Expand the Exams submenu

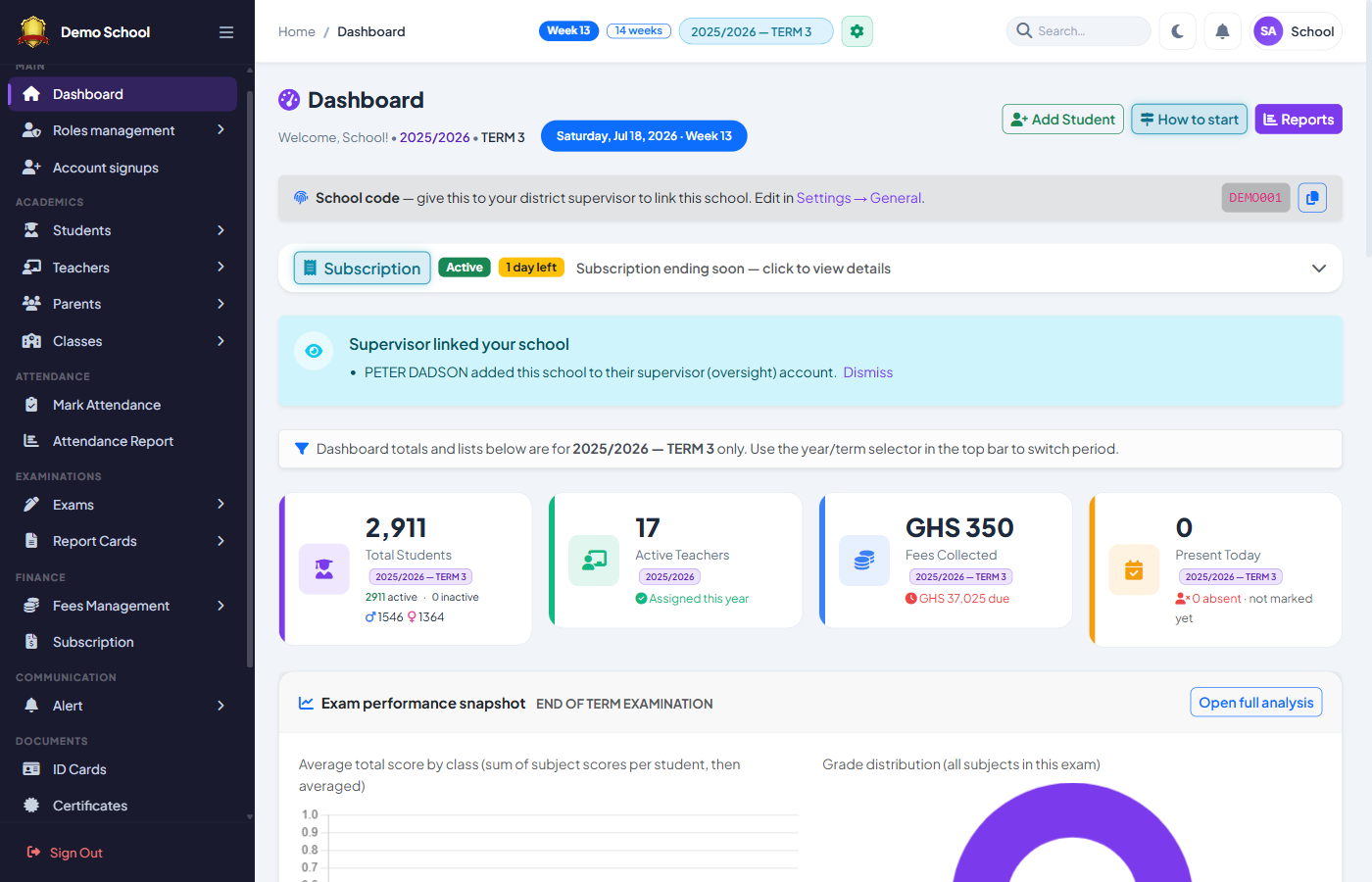[220, 505]
